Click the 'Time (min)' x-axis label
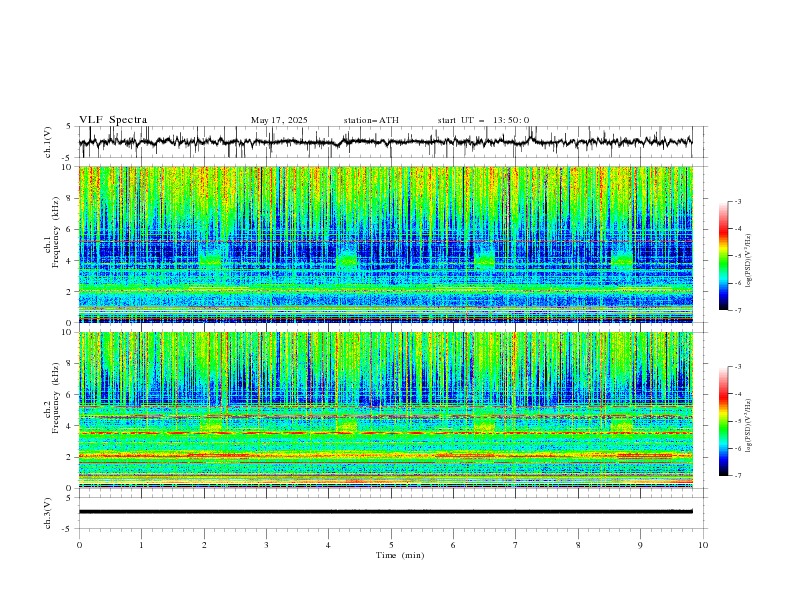This screenshot has height=612, width=792. pos(400,555)
